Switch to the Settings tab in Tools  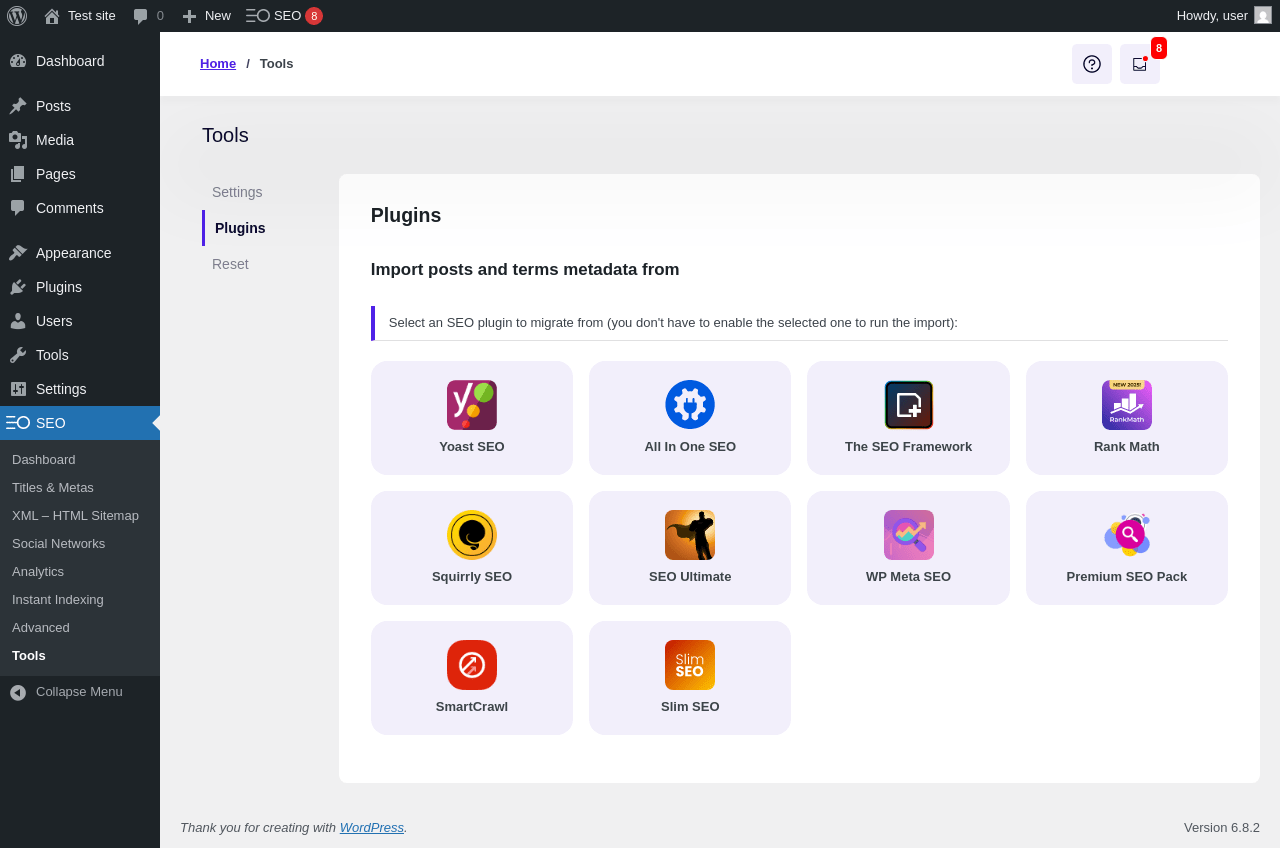point(237,192)
